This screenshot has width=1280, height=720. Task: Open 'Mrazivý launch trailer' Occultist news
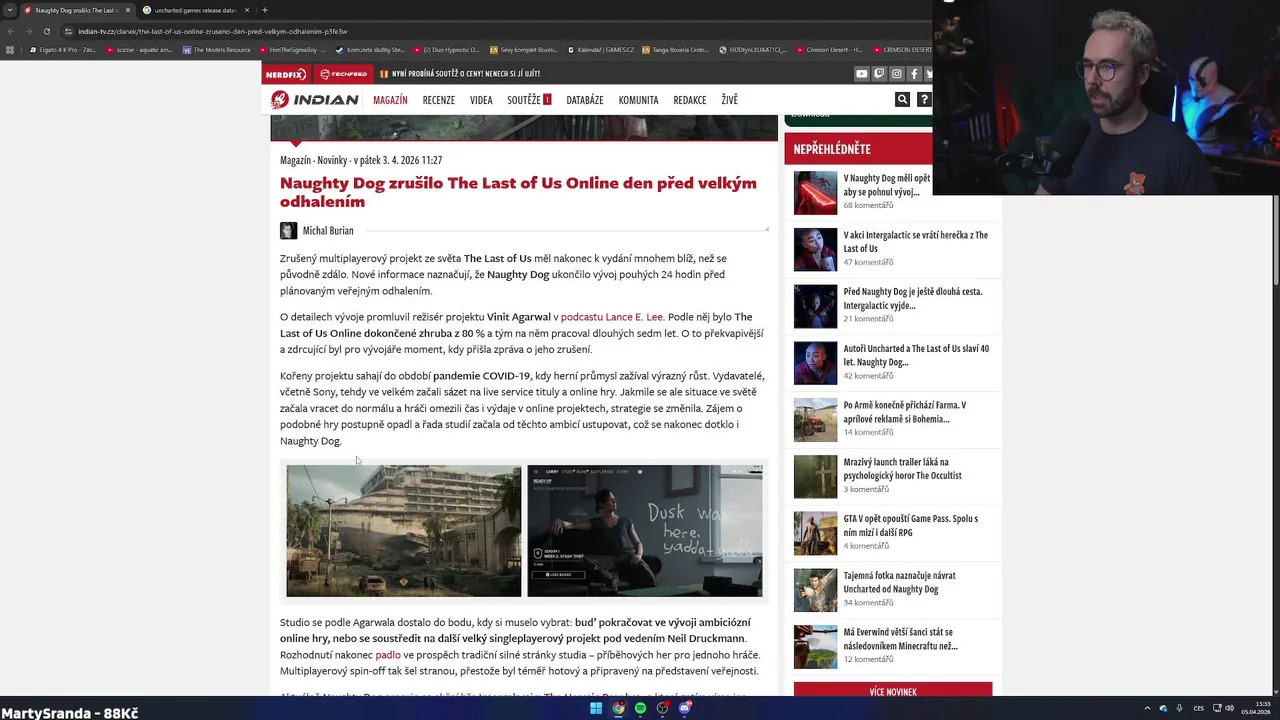[x=902, y=469]
